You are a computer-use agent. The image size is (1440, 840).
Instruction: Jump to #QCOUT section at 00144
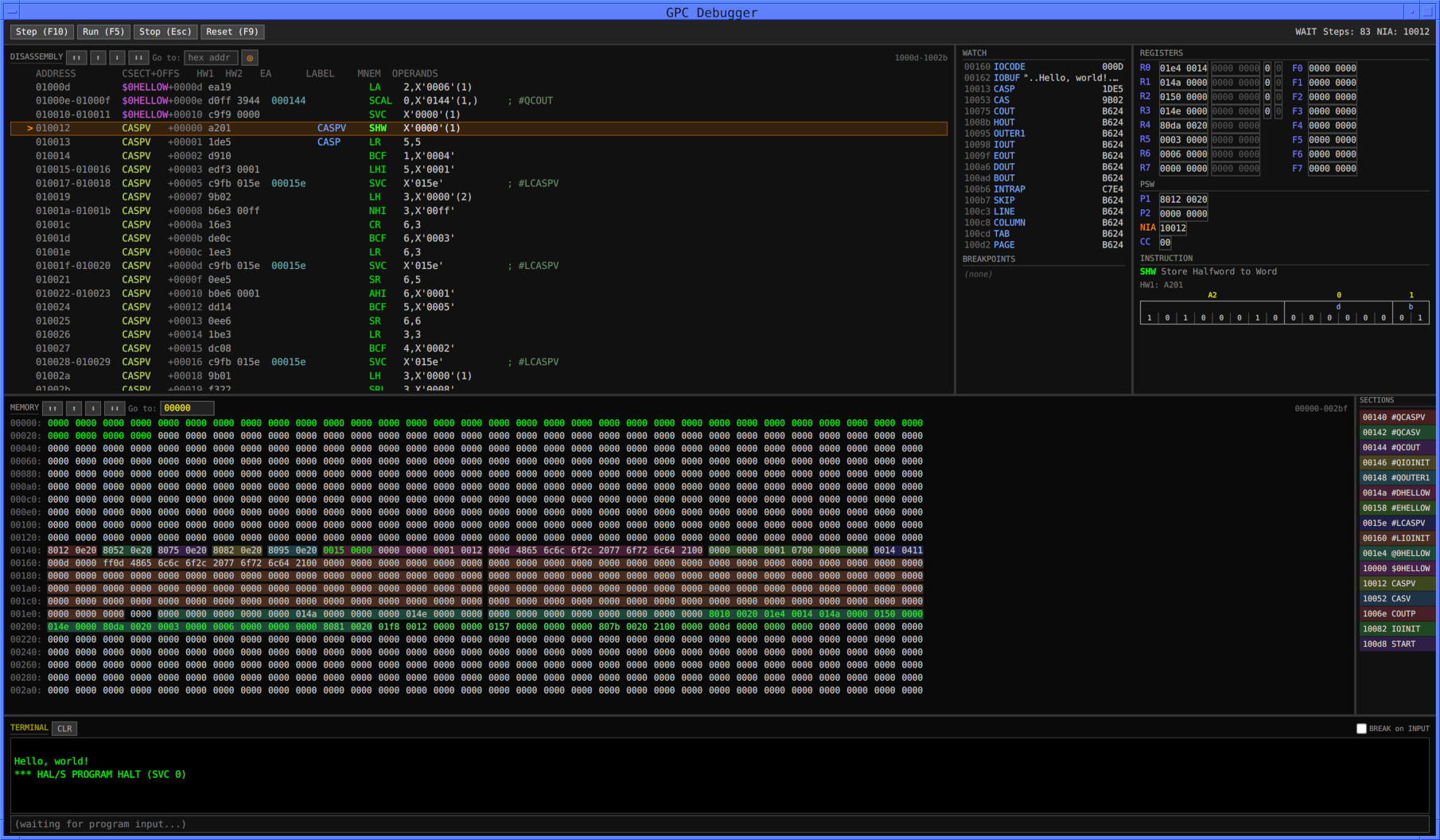[x=1396, y=448]
